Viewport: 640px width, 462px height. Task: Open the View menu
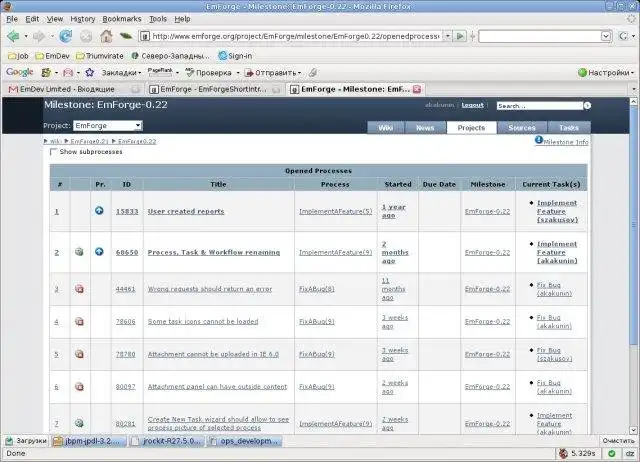(x=55, y=19)
